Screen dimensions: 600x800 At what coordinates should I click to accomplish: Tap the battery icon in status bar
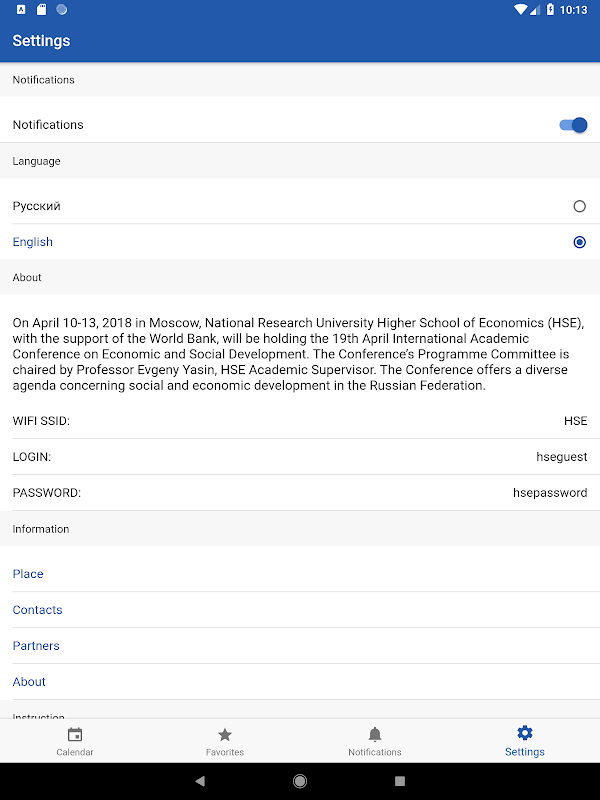(x=552, y=10)
